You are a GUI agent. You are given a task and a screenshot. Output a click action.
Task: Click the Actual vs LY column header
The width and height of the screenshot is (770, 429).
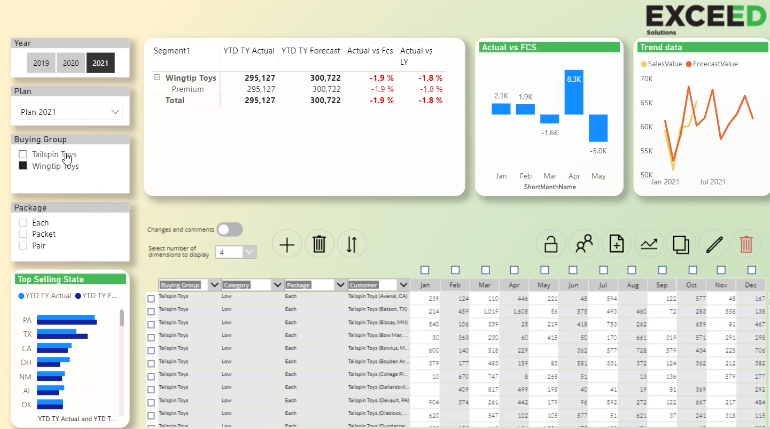pyautogui.click(x=416, y=56)
